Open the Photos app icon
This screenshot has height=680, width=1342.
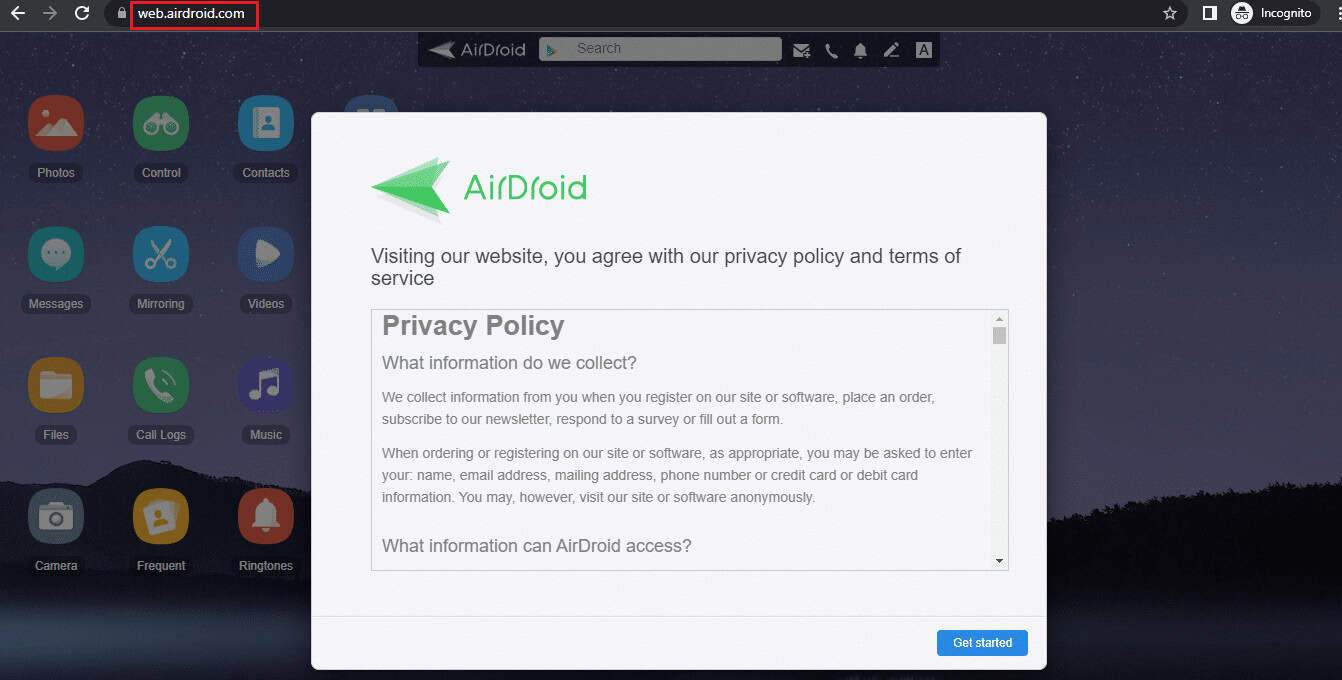pos(55,122)
